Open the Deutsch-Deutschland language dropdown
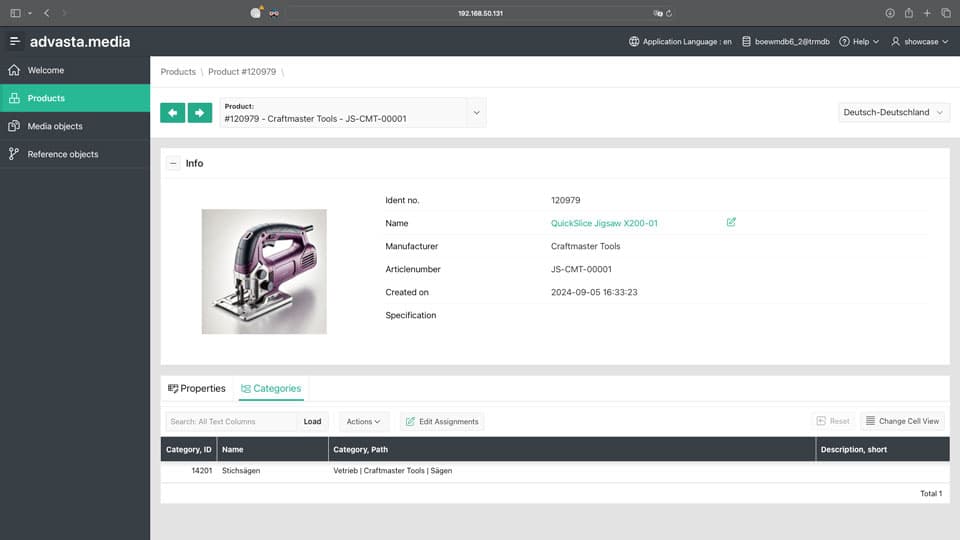 pyautogui.click(x=894, y=112)
